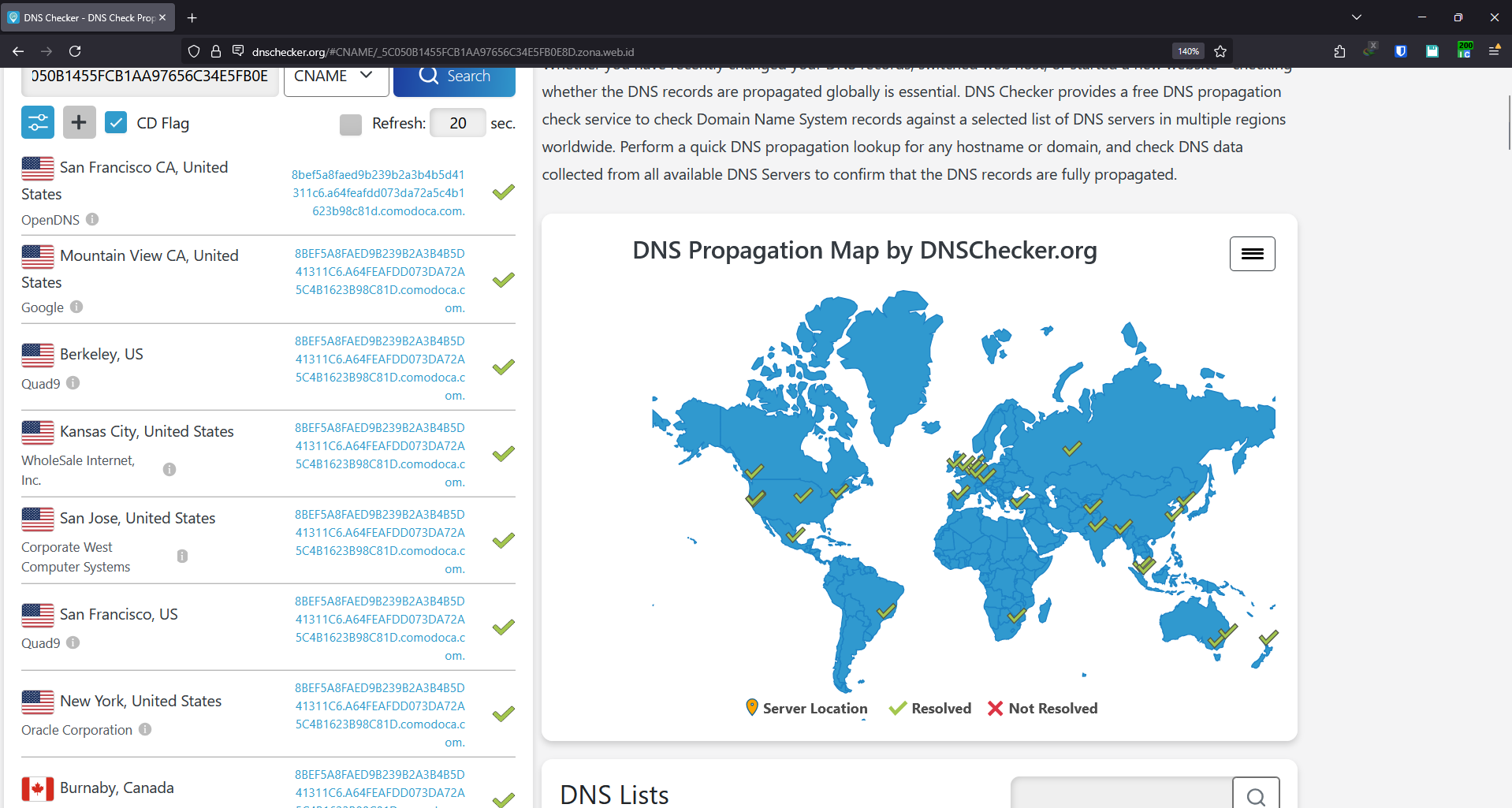Viewport: 1512px width, 808px height.
Task: Open the CNAME record type dropdown
Action: (x=335, y=76)
